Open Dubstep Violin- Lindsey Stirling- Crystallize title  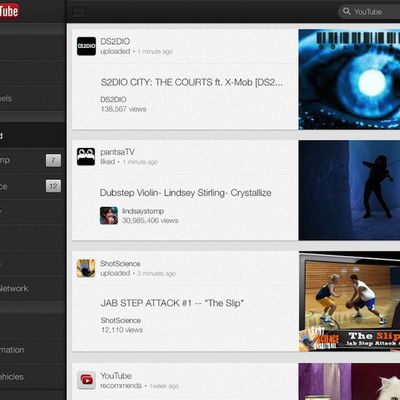coord(186,193)
